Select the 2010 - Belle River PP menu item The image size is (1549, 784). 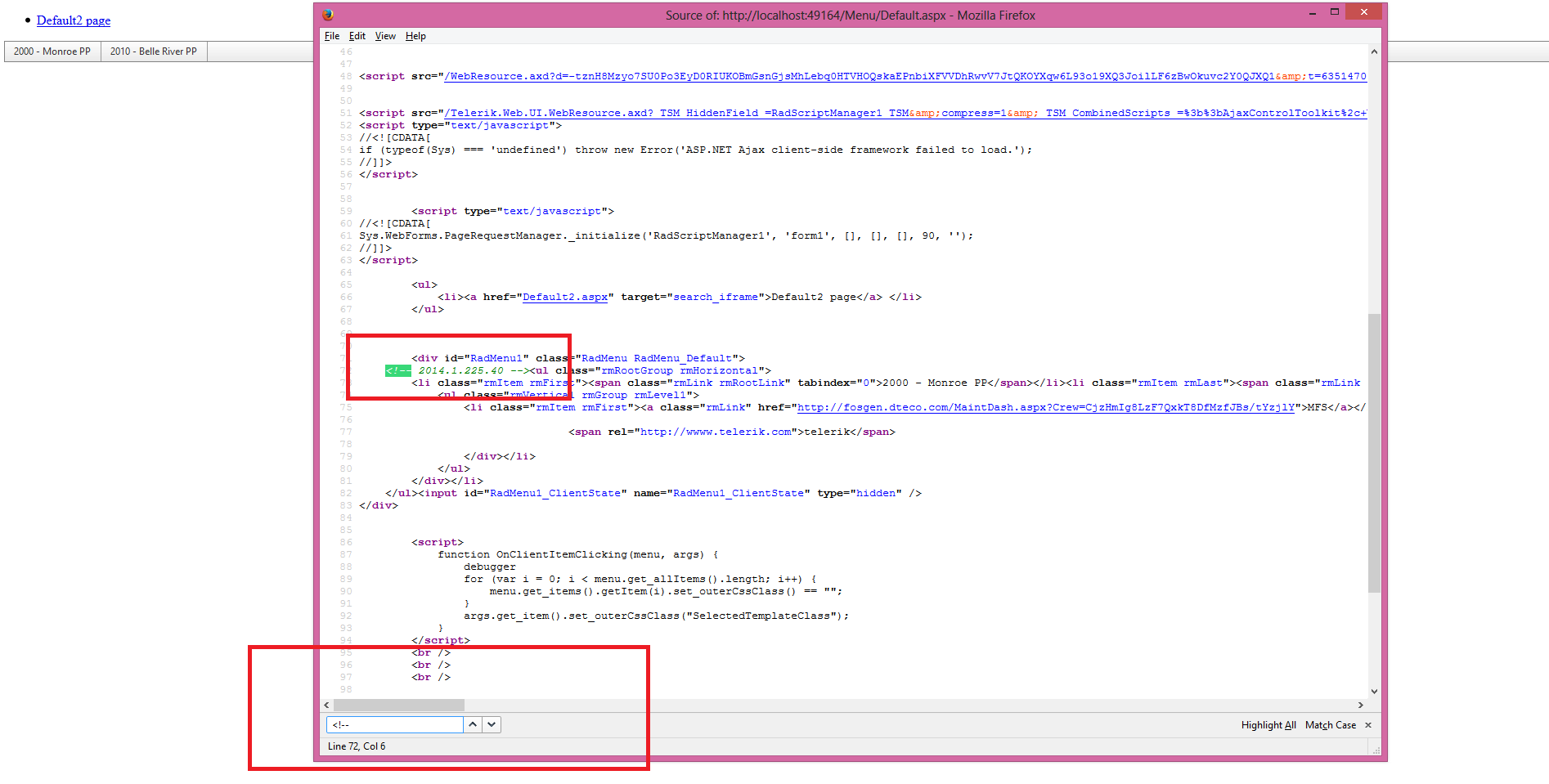click(x=154, y=52)
